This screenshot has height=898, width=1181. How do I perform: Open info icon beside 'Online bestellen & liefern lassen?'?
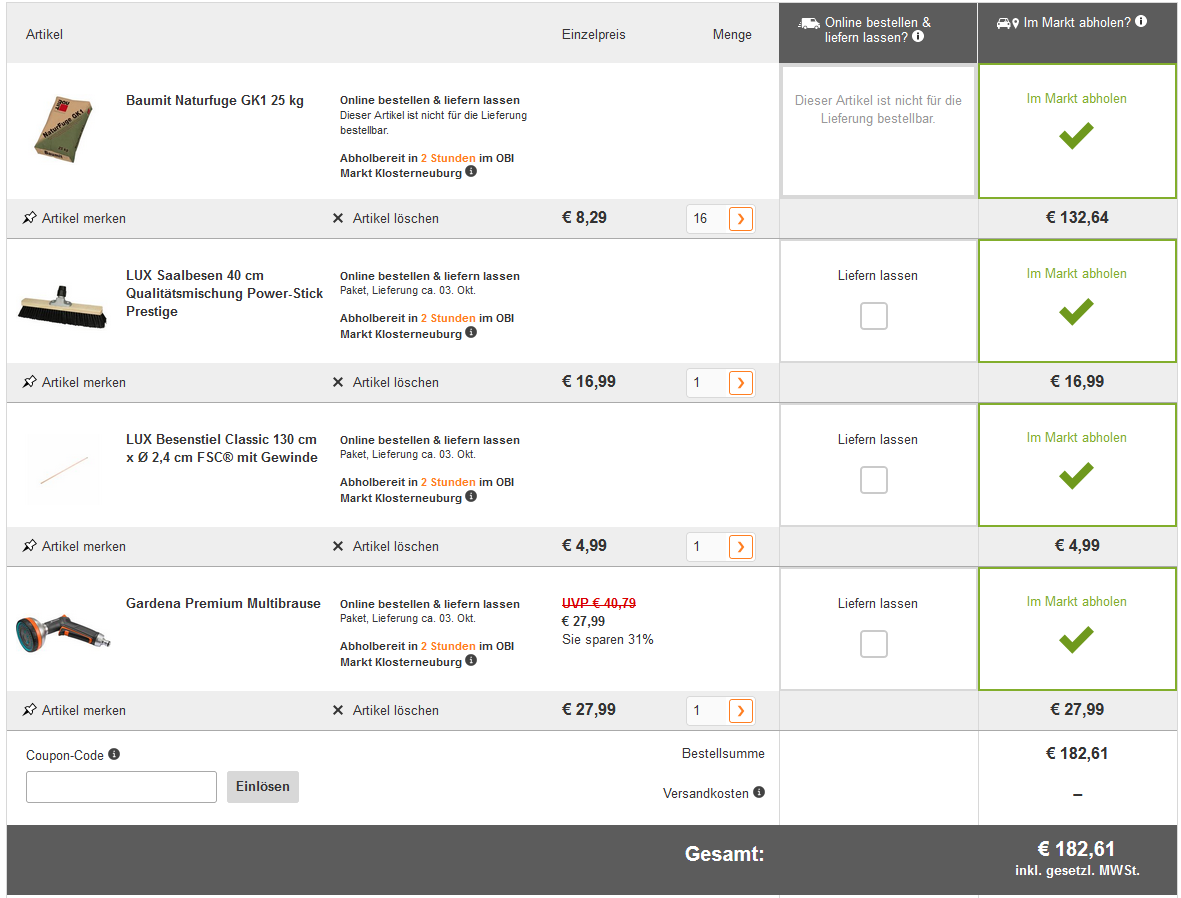point(918,36)
